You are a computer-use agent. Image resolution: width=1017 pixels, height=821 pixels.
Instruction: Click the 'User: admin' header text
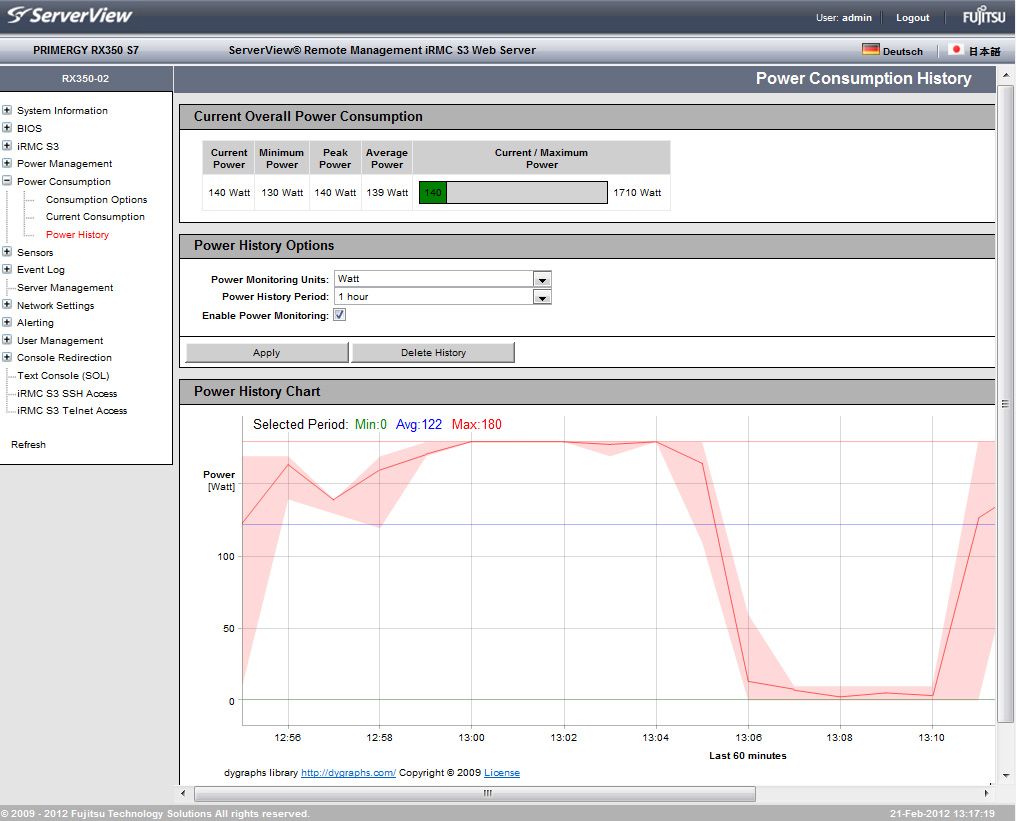pyautogui.click(x=844, y=18)
